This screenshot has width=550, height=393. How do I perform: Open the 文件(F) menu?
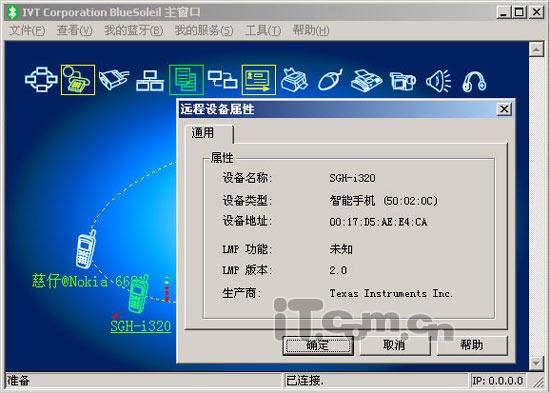(x=27, y=30)
